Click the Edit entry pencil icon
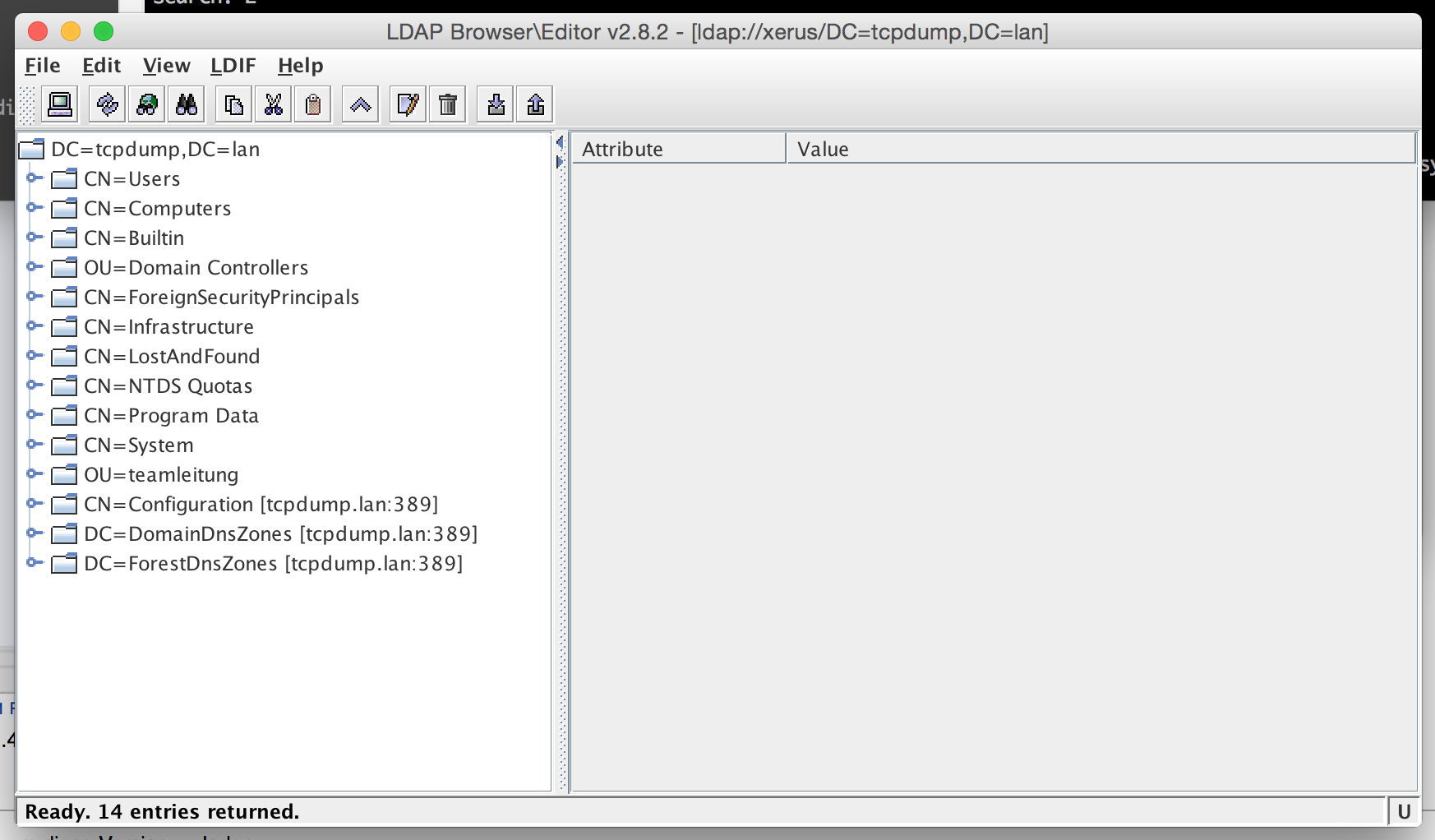This screenshot has width=1435, height=840. (x=408, y=104)
